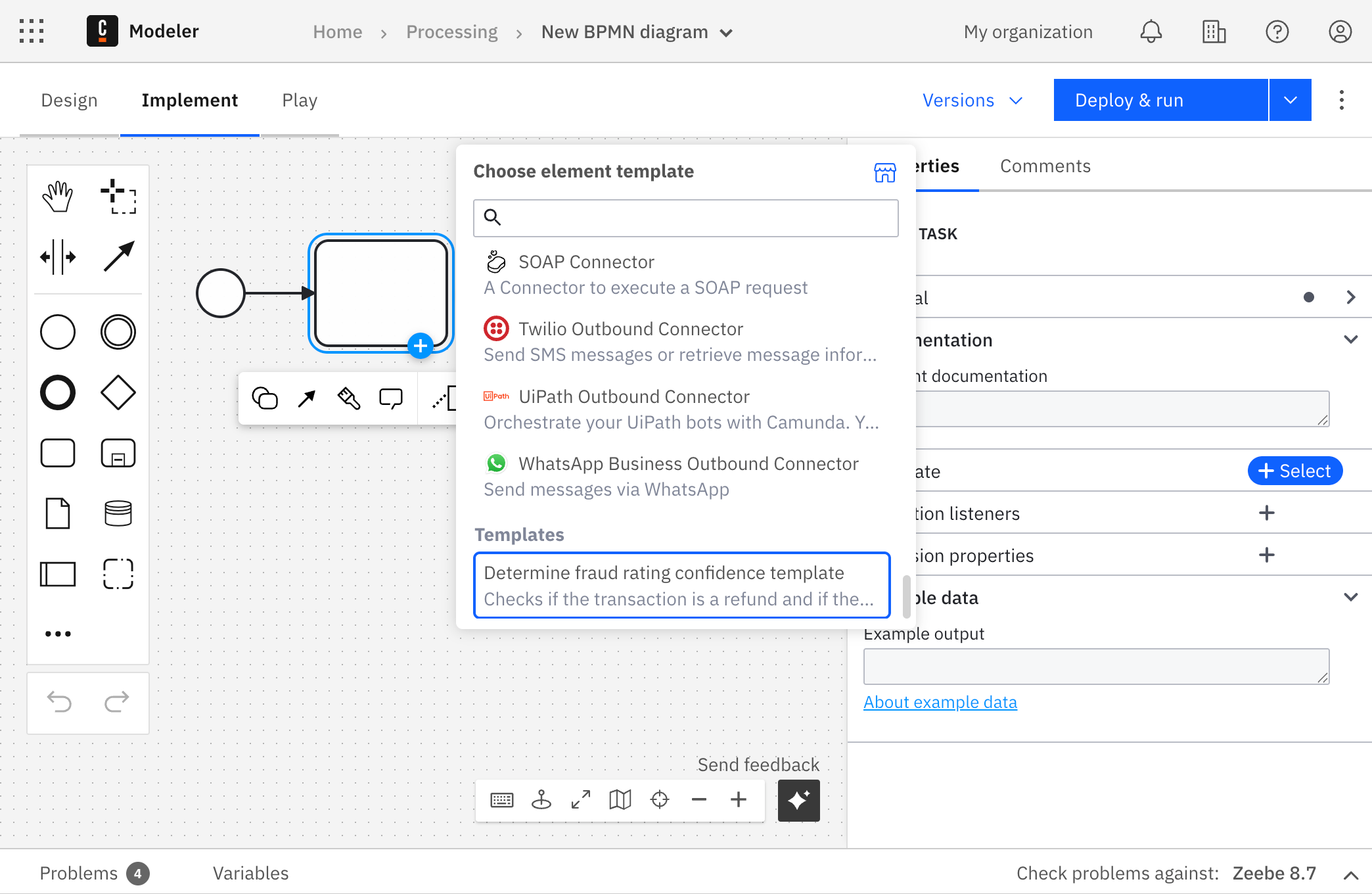Activate the hand tool
The image size is (1372, 894).
[58, 196]
